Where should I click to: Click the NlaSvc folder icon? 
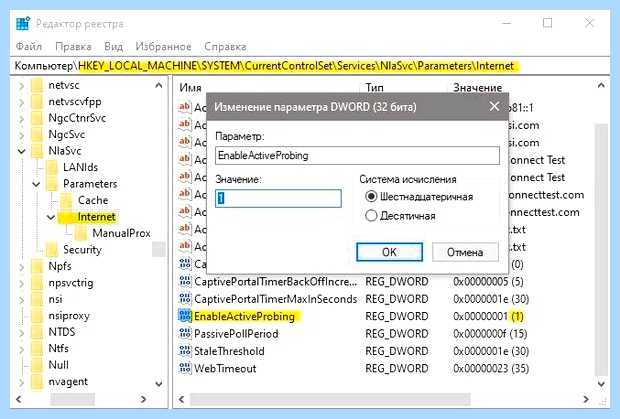(37, 151)
